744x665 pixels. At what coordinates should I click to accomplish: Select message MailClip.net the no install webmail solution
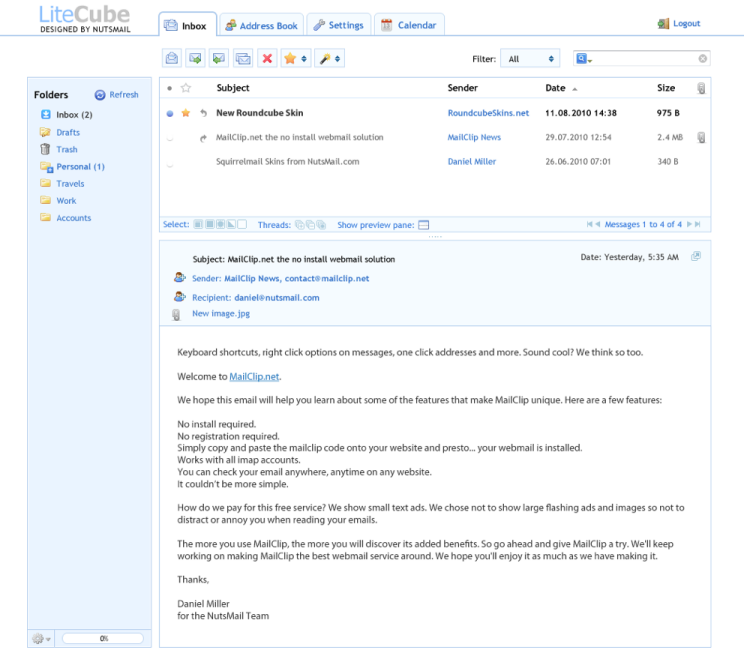(299, 137)
